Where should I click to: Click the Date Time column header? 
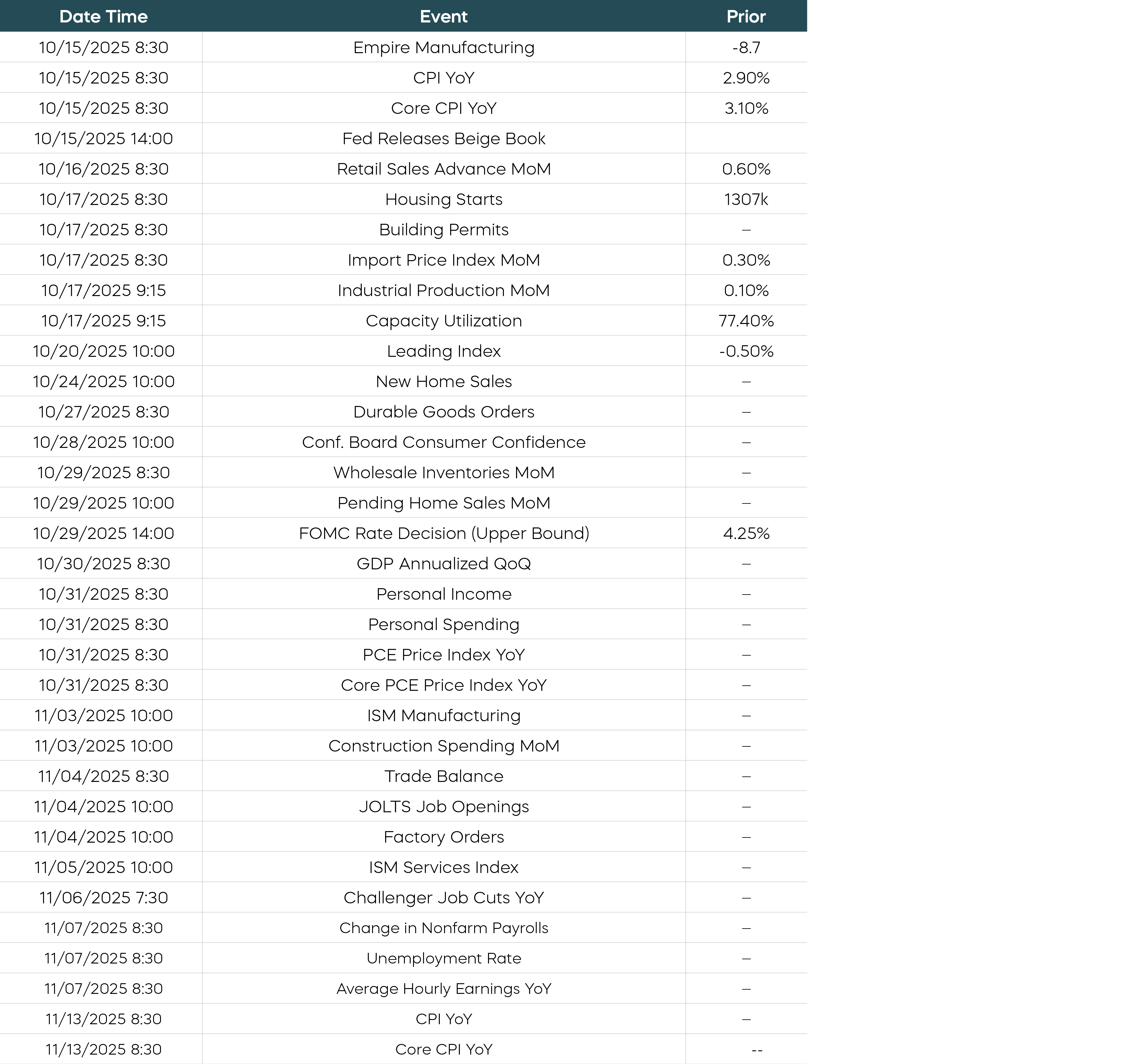point(103,17)
